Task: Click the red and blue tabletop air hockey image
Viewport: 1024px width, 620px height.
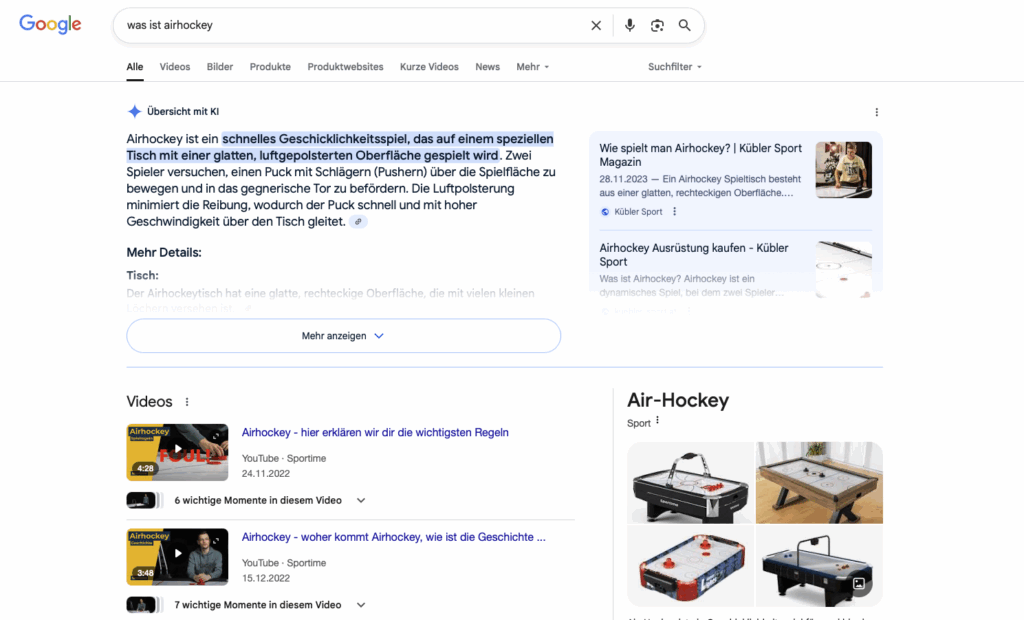Action: pyautogui.click(x=690, y=566)
